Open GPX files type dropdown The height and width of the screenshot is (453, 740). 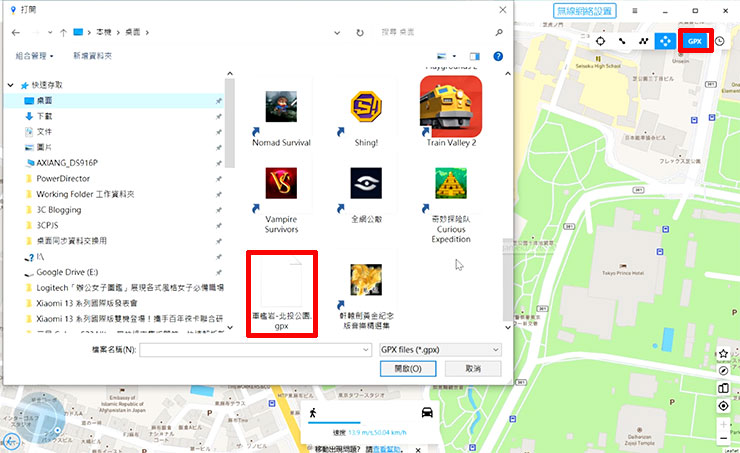440,350
